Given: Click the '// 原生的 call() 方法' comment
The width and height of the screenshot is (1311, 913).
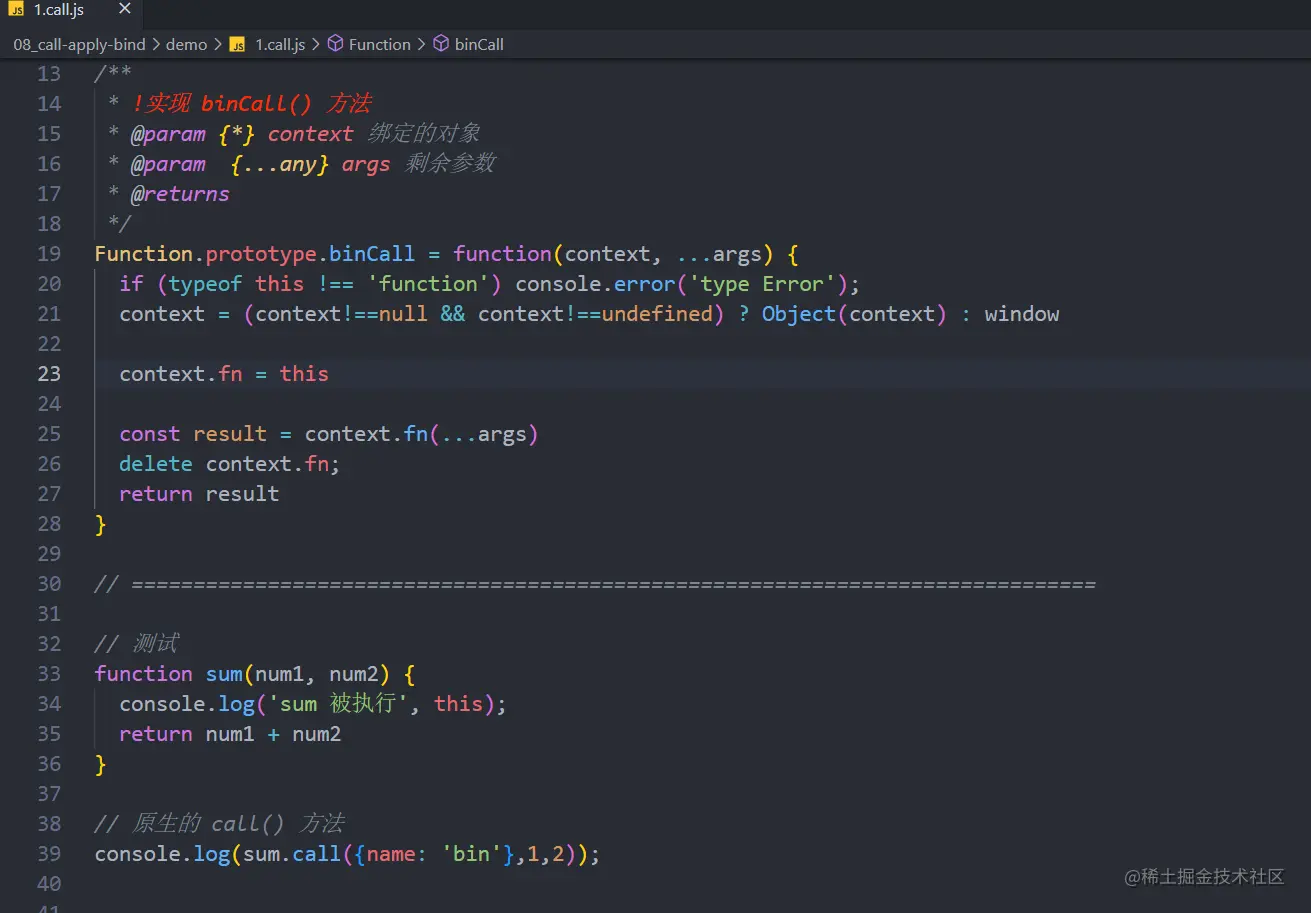Looking at the screenshot, I should click(x=220, y=824).
